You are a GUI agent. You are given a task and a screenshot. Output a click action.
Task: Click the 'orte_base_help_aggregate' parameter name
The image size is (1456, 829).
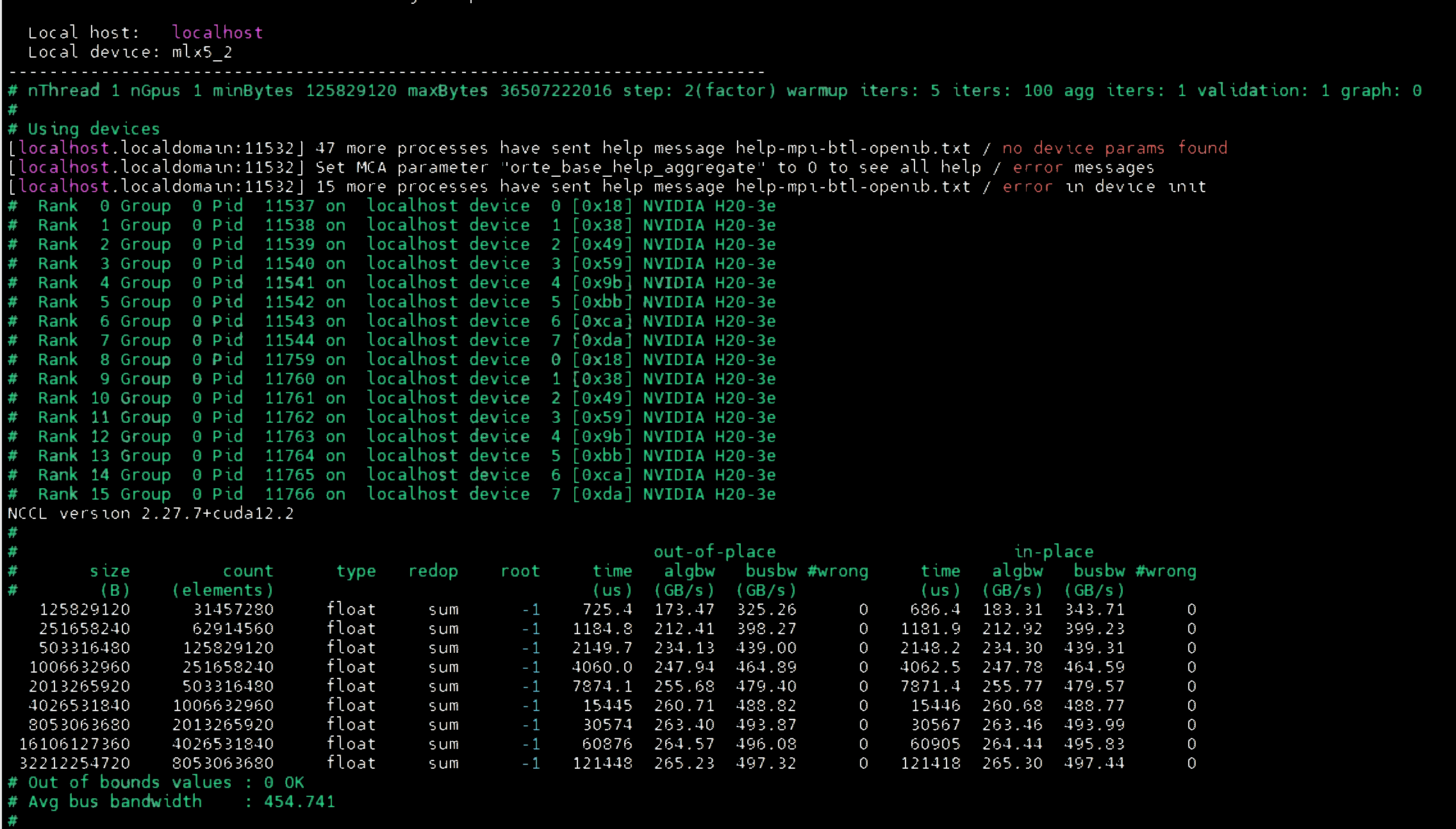pyautogui.click(x=633, y=167)
